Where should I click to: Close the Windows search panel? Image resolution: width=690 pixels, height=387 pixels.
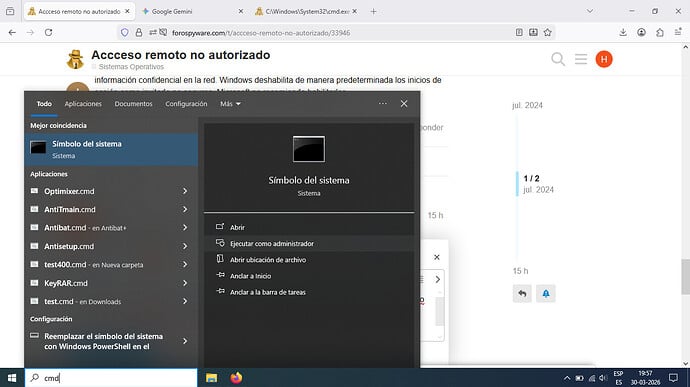pyautogui.click(x=404, y=103)
